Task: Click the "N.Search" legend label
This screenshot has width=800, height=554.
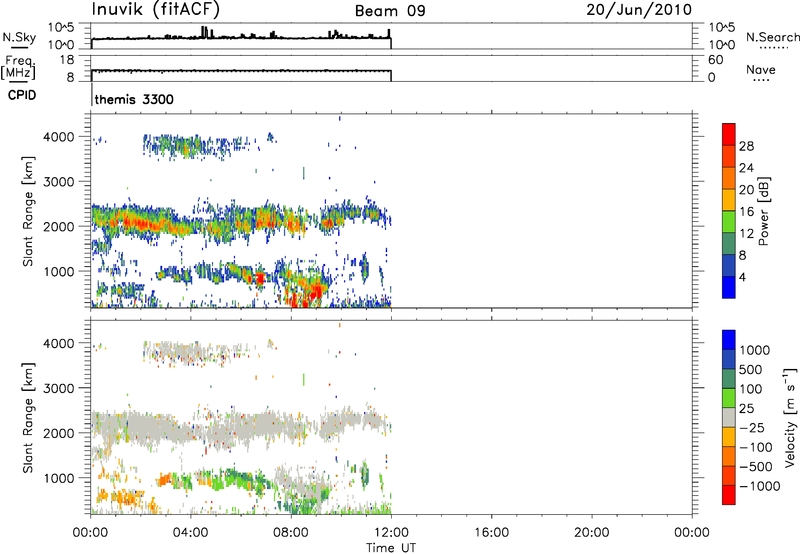Action: [772, 37]
